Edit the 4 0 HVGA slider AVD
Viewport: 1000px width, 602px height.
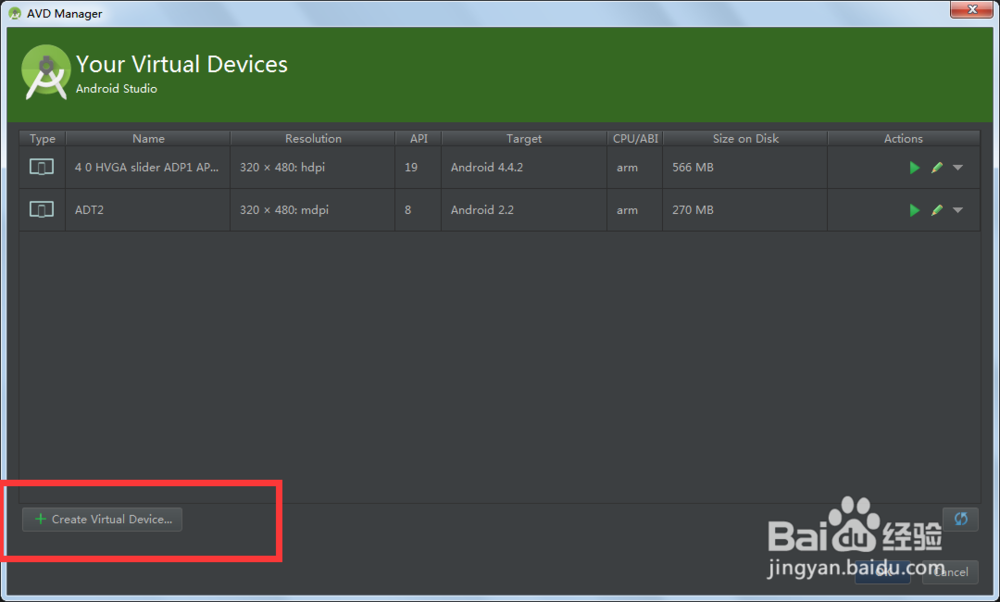(937, 168)
